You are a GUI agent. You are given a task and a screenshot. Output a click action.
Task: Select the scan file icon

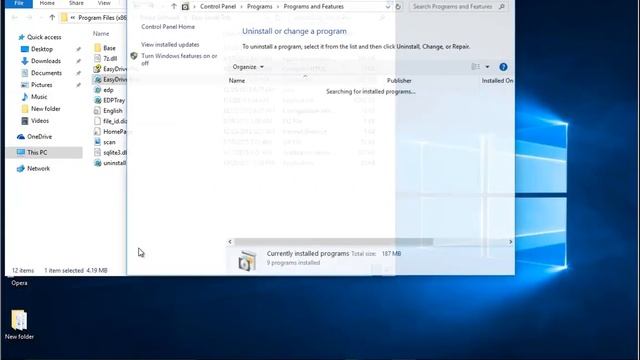pos(97,142)
